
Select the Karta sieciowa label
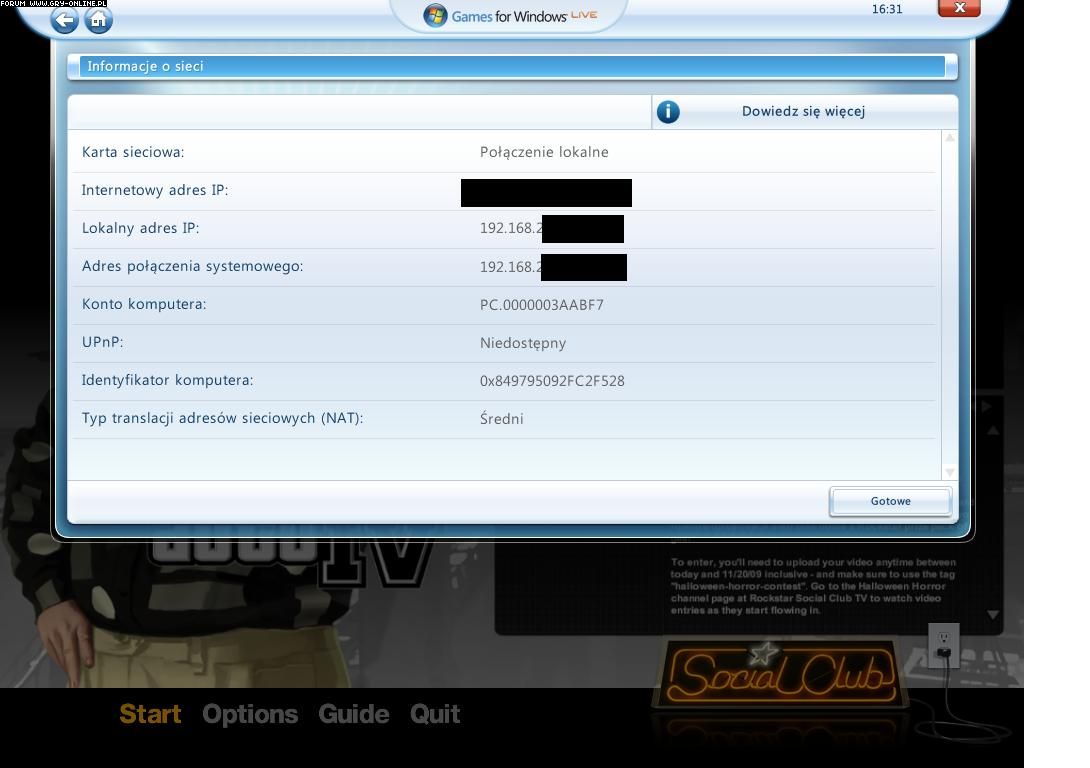(x=133, y=152)
